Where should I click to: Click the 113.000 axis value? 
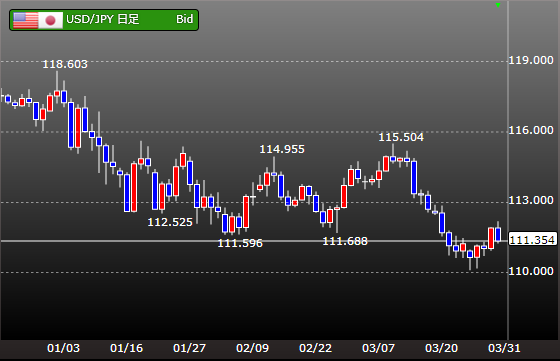tap(531, 200)
